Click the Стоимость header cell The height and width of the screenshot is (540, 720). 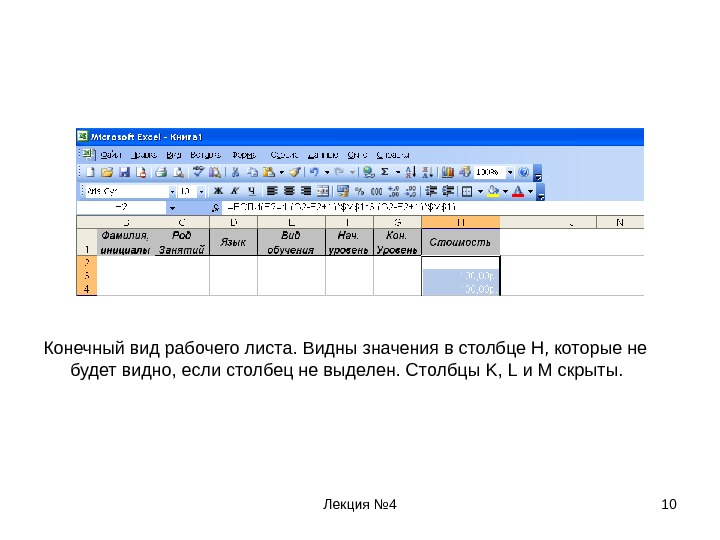[x=461, y=242]
